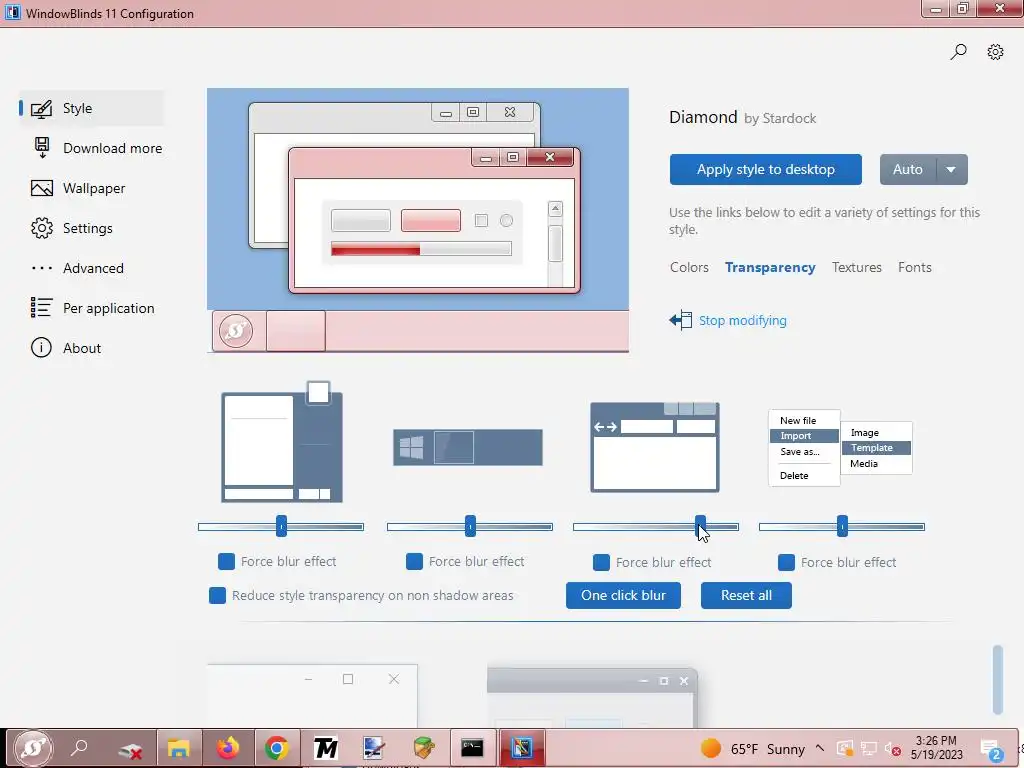Open the M app on taskbar

click(325, 748)
